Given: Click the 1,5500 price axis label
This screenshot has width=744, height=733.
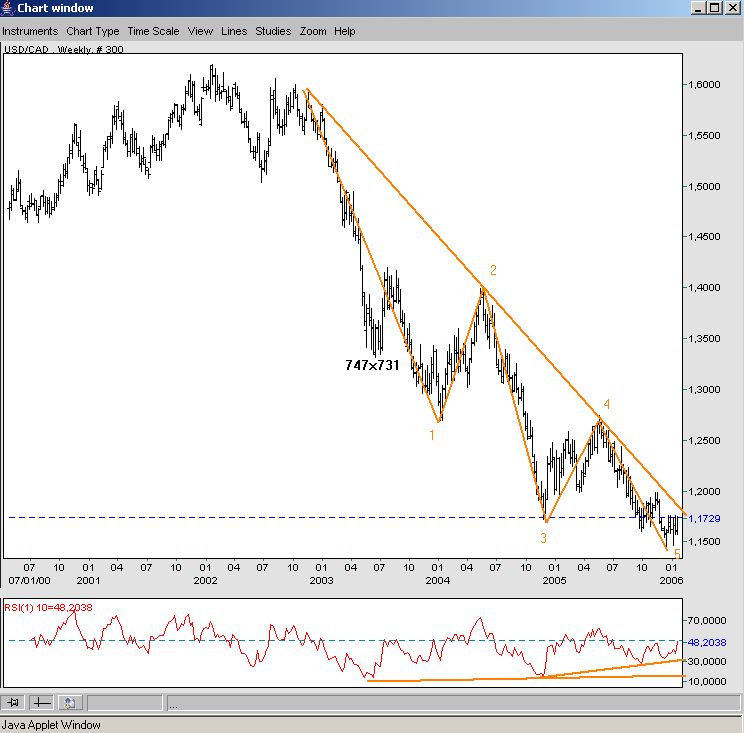Looking at the screenshot, I should pos(704,136).
